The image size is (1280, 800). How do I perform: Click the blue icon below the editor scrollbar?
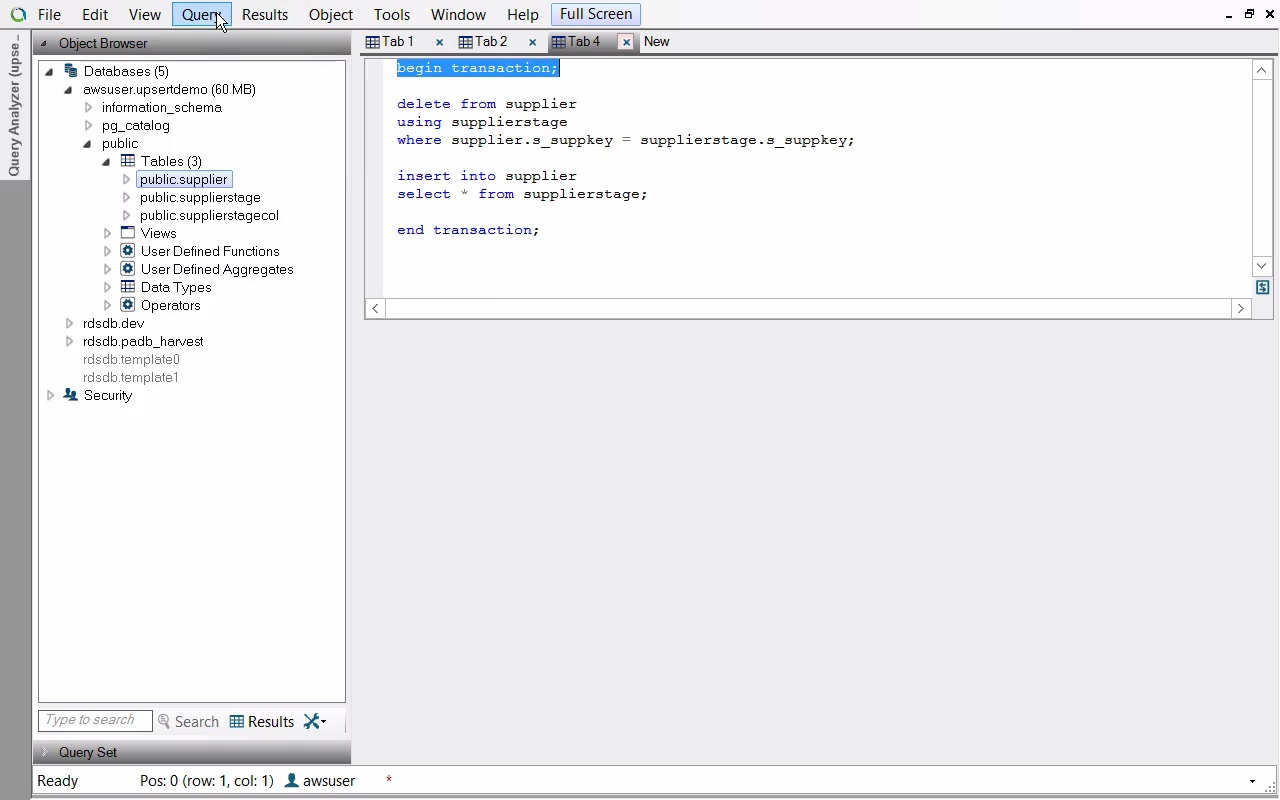point(1263,287)
